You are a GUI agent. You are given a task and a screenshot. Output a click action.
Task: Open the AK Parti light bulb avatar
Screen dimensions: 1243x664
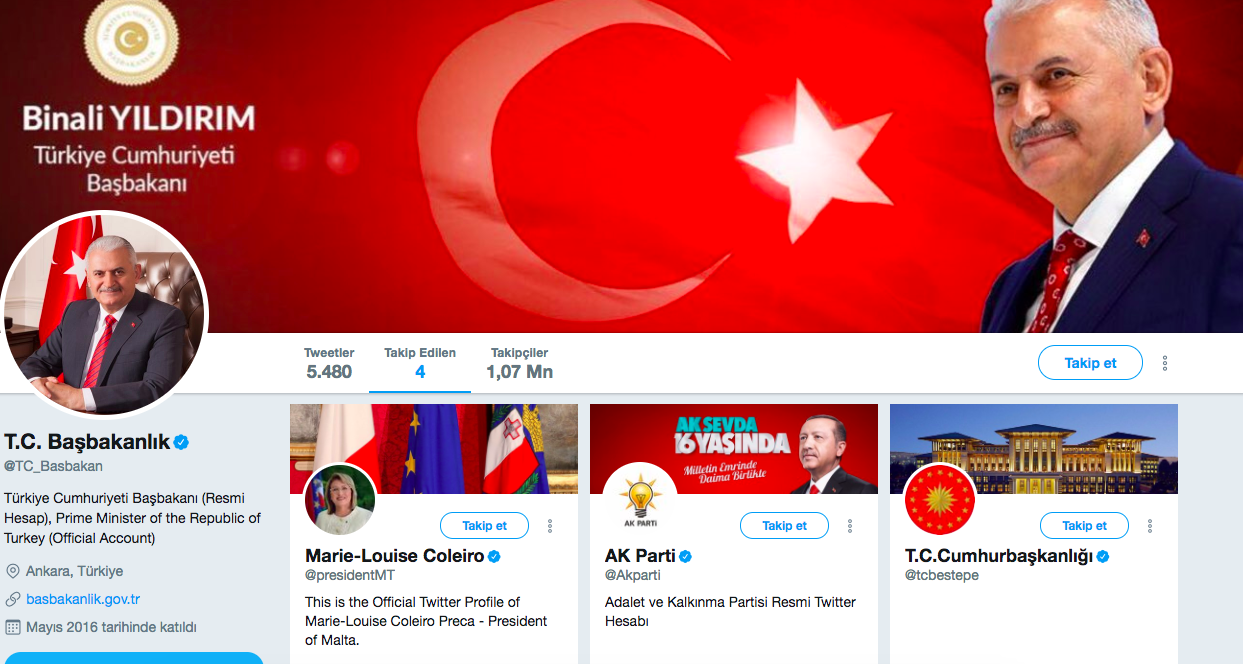[639, 500]
